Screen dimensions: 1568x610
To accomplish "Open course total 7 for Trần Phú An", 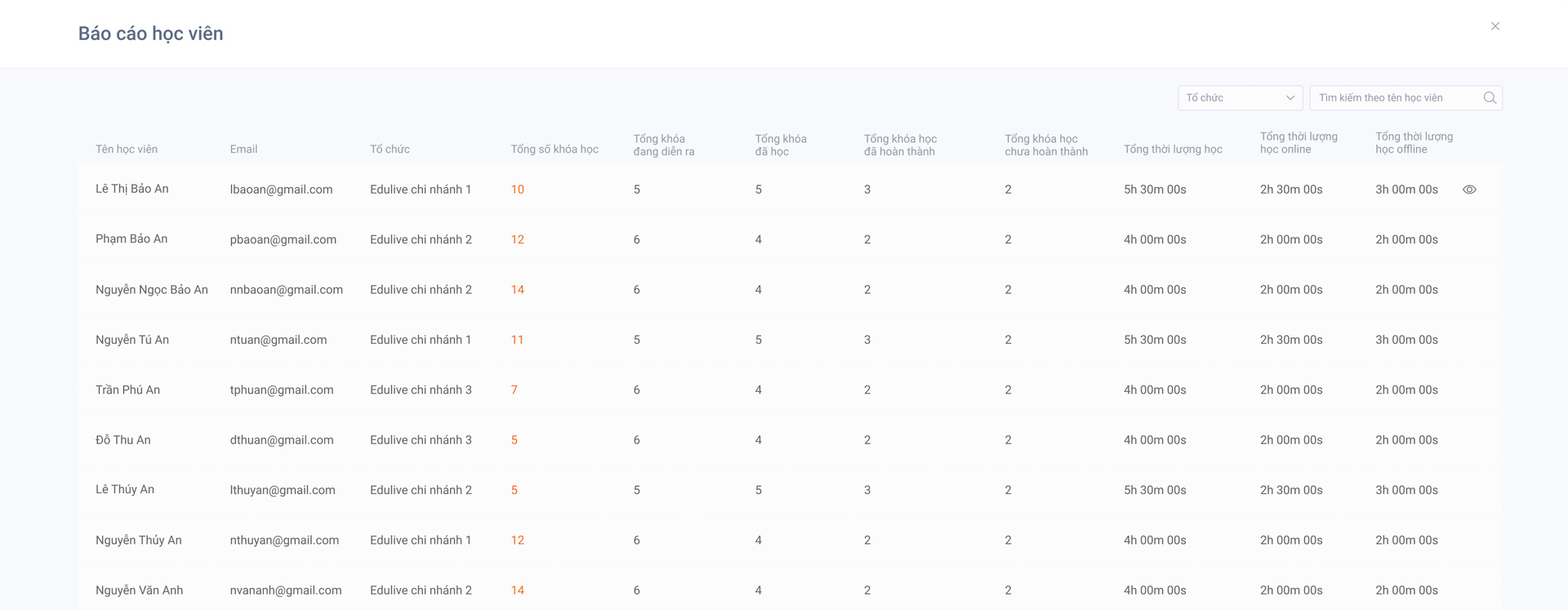I will (x=514, y=390).
